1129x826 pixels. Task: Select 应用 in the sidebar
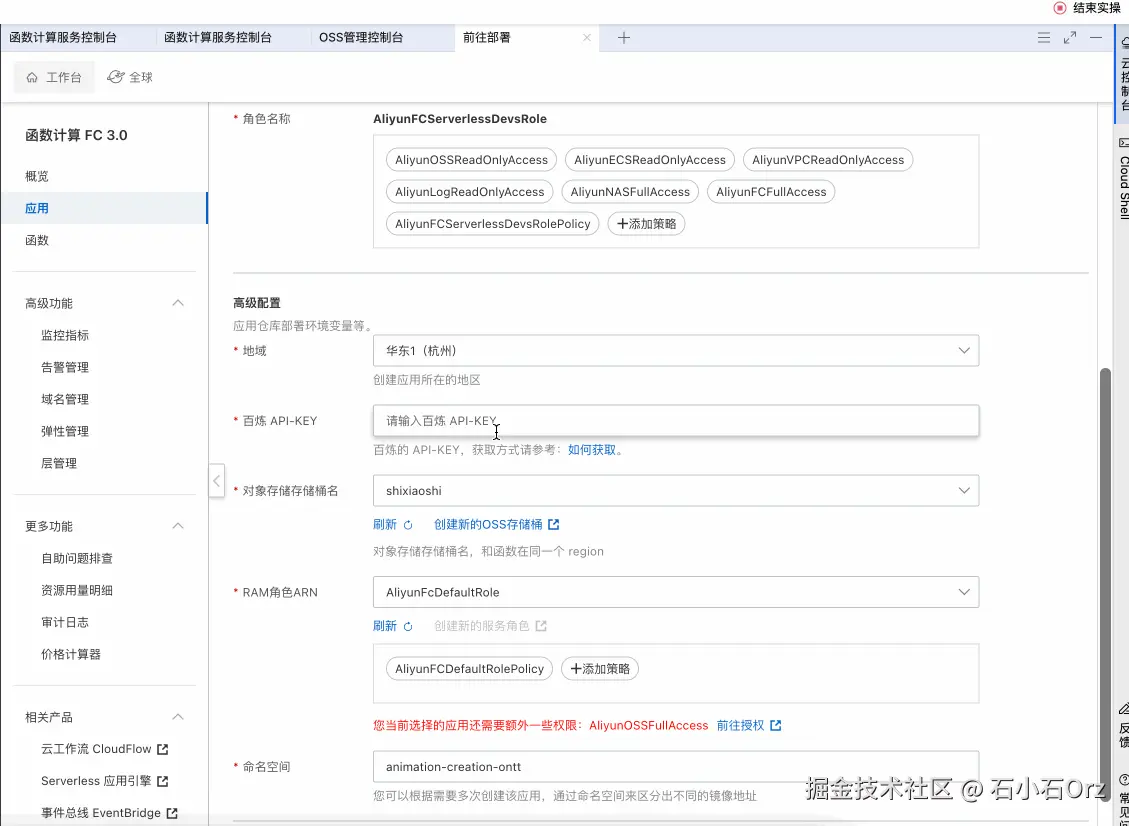(x=104, y=208)
